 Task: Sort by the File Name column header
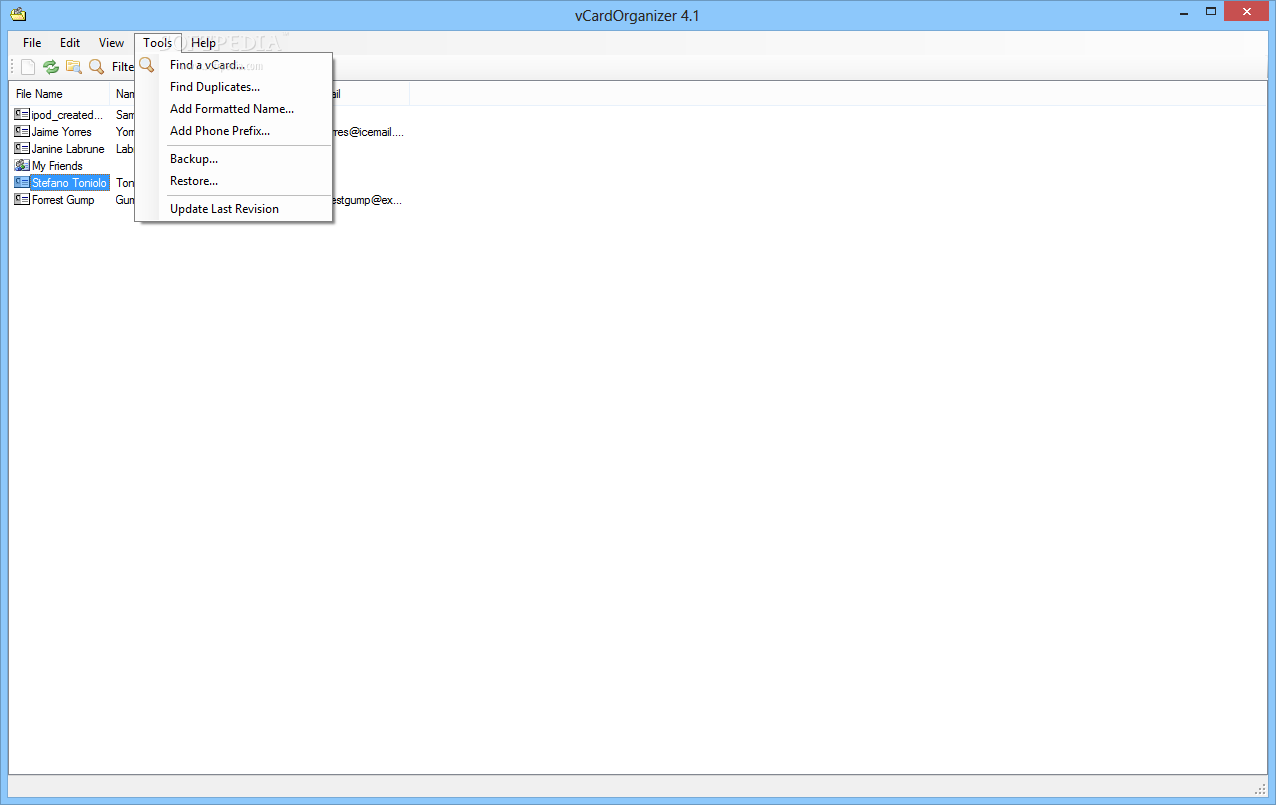tap(59, 94)
